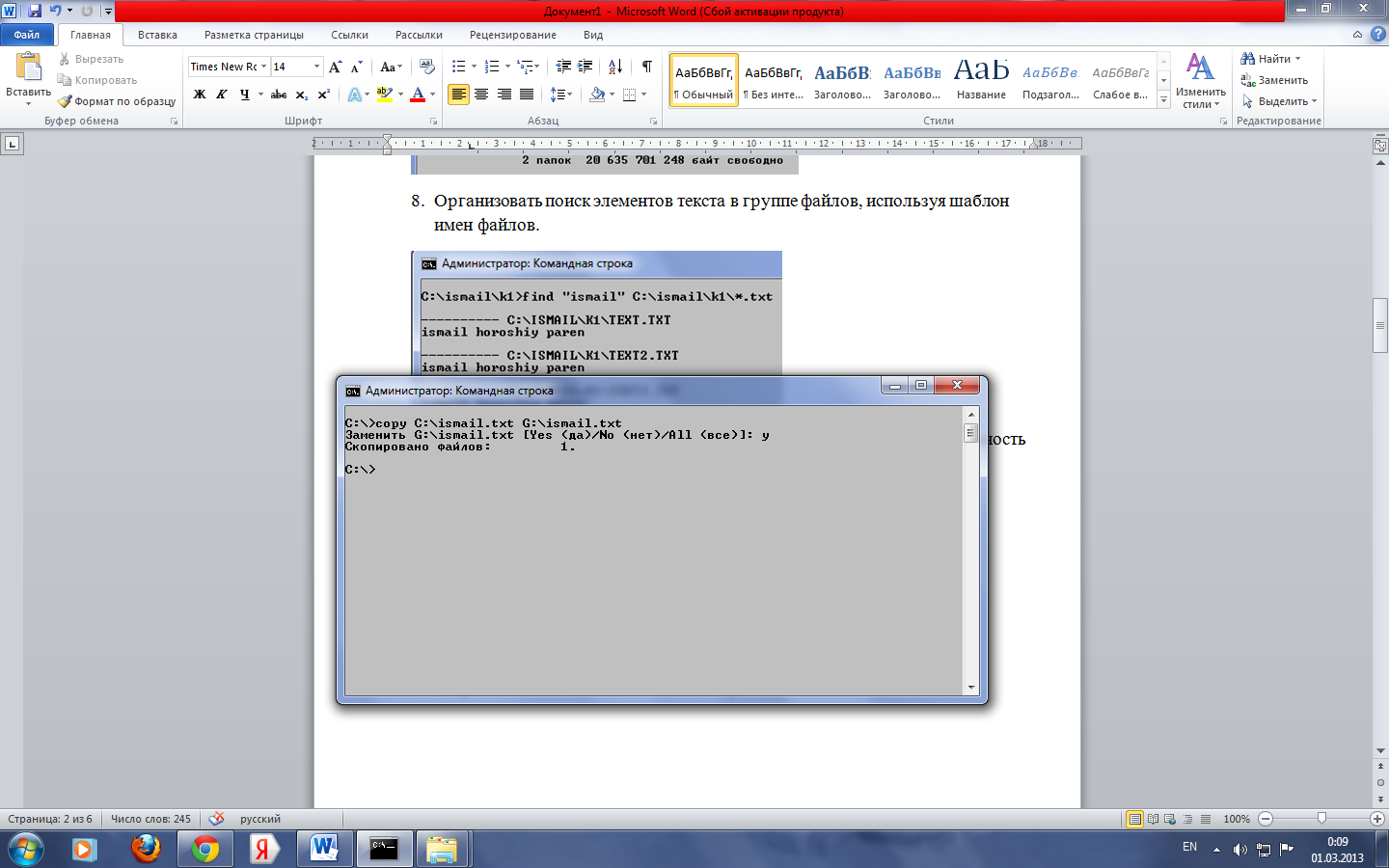
Task: Apply the Название style
Action: (981, 80)
